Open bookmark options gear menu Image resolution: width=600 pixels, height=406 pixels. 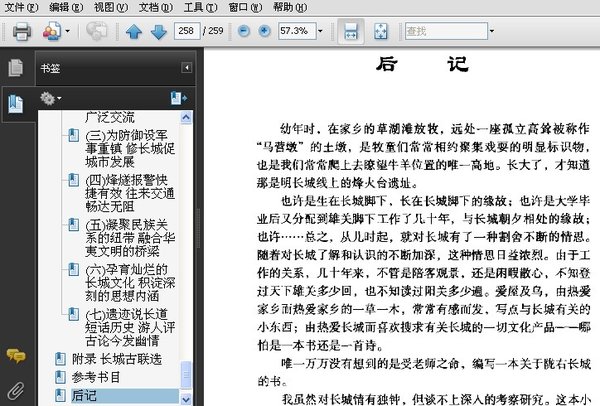click(x=50, y=98)
